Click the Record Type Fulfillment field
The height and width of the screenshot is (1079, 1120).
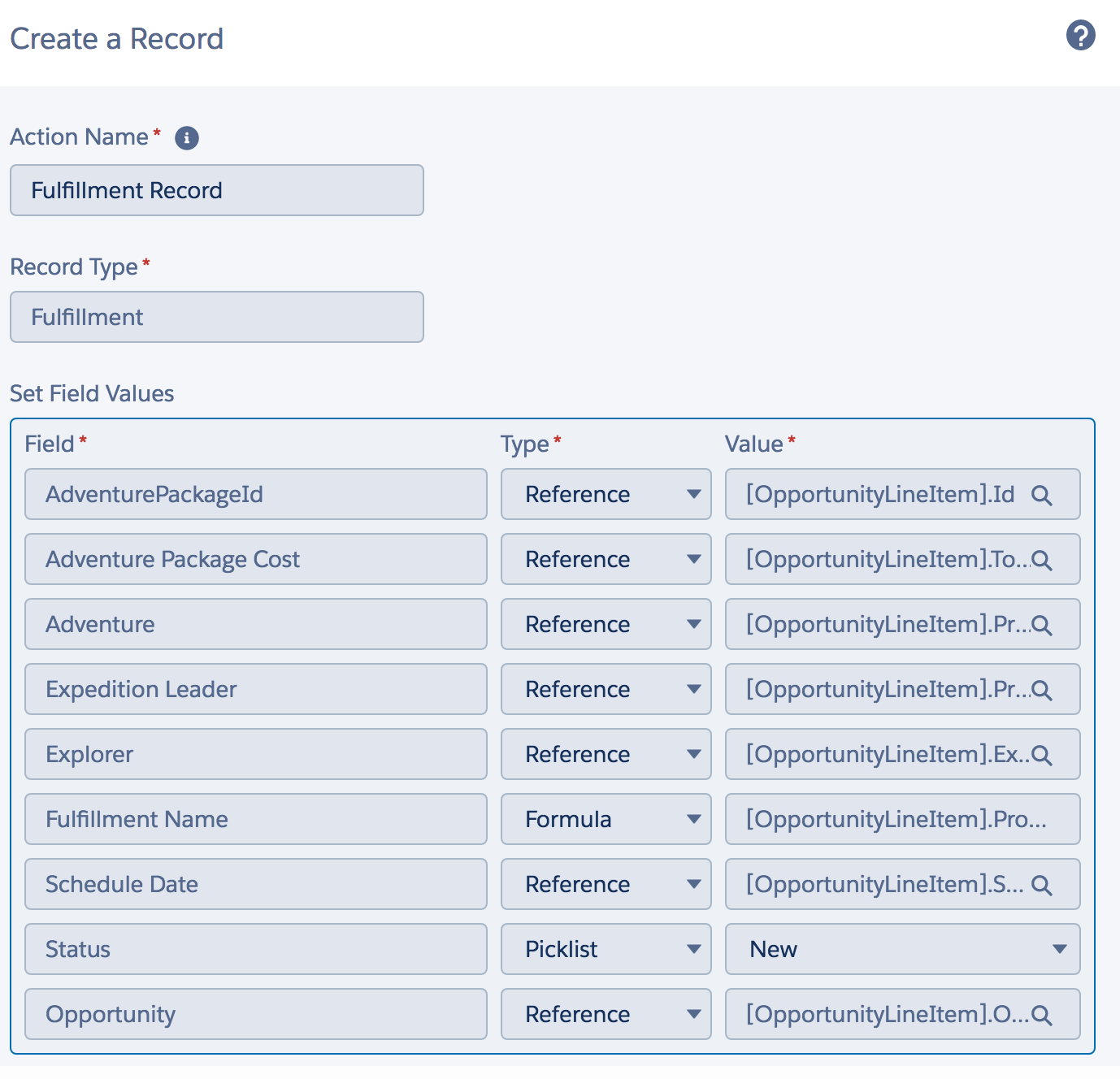point(216,317)
